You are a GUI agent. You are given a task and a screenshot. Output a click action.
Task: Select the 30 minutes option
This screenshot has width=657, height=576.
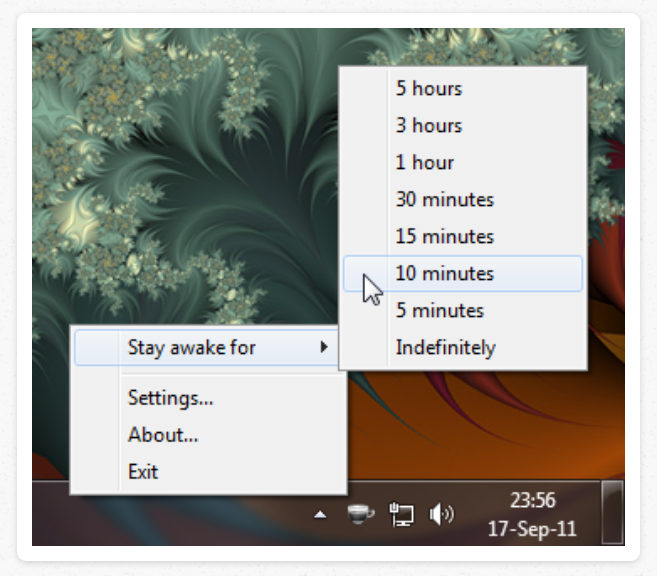(x=463, y=199)
